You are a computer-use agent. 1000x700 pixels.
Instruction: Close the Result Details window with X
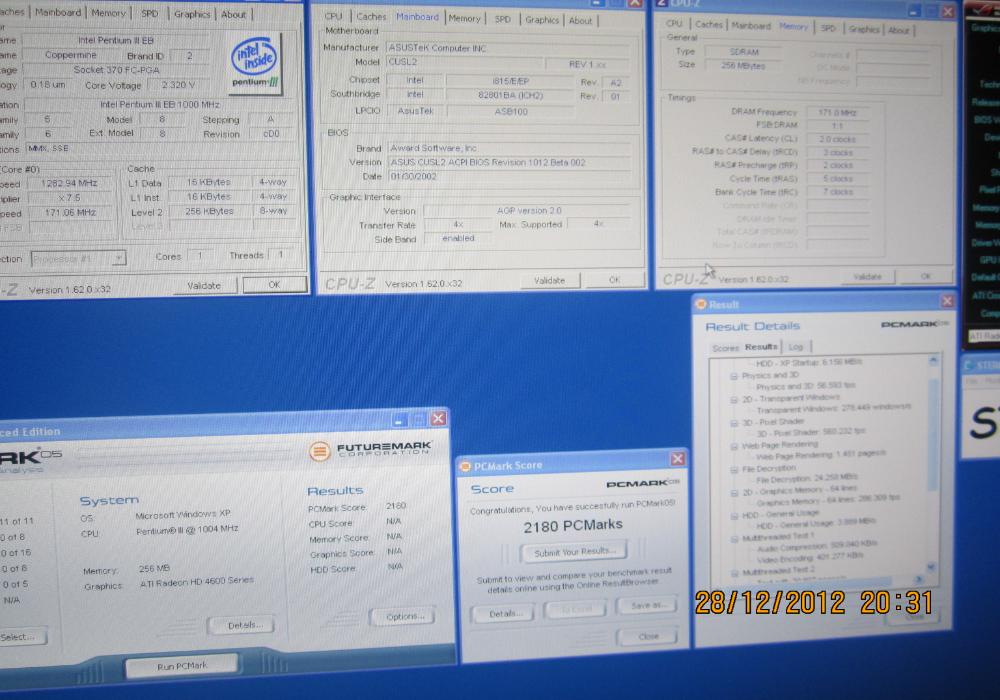pyautogui.click(x=947, y=300)
